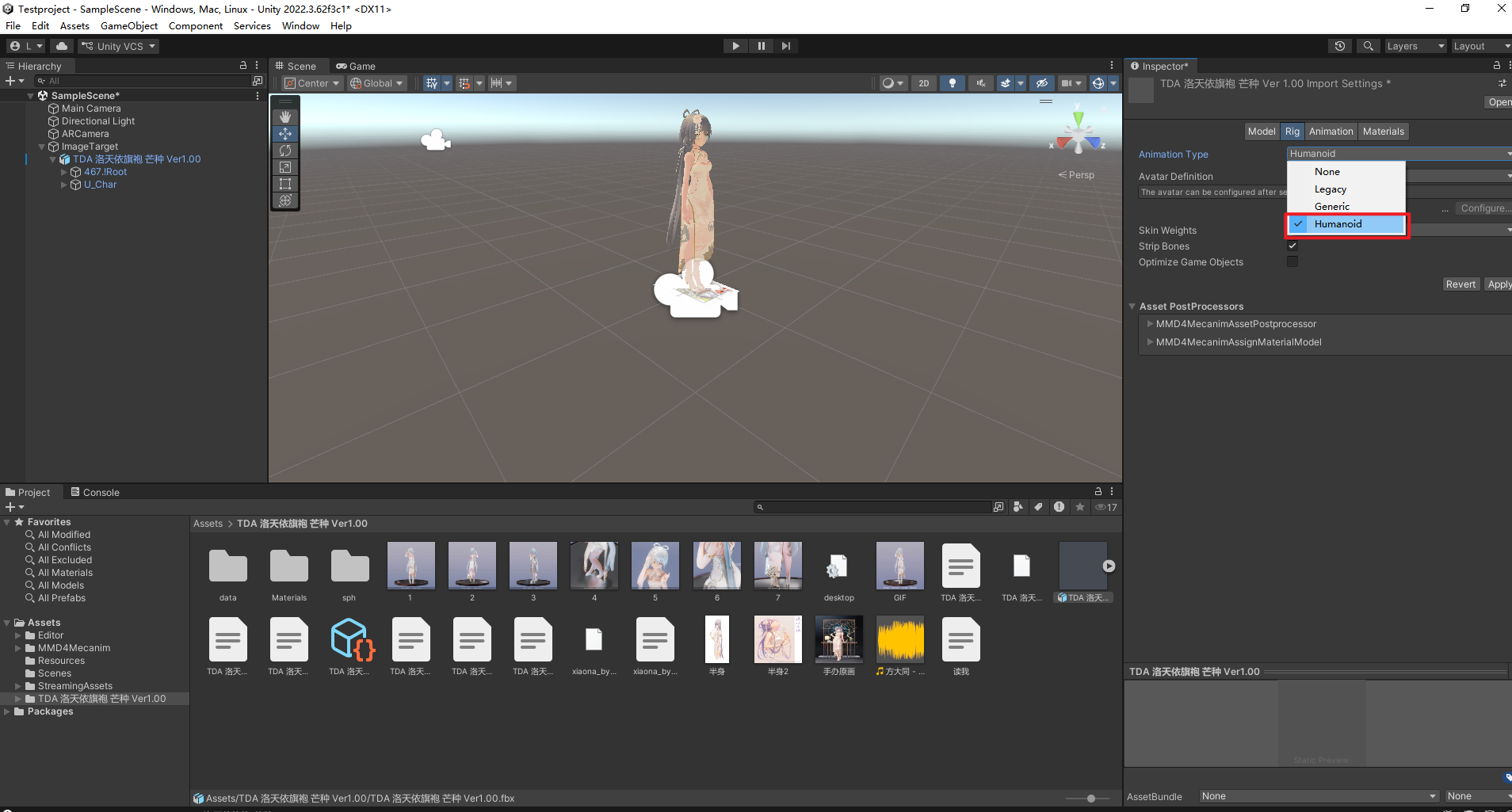Toggle hidden packages visibility count
This screenshot has width=1512, height=812.
click(x=1105, y=507)
